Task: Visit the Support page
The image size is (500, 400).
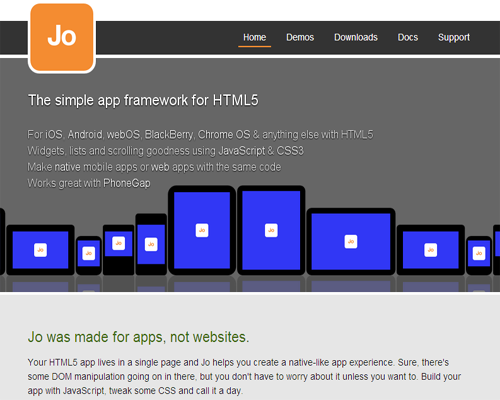Action: 454,37
